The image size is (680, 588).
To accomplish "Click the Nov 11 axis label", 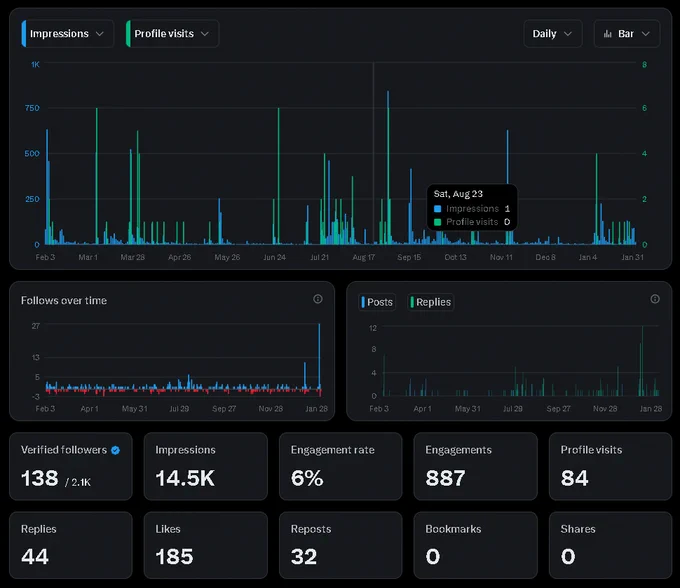I will pos(501,257).
